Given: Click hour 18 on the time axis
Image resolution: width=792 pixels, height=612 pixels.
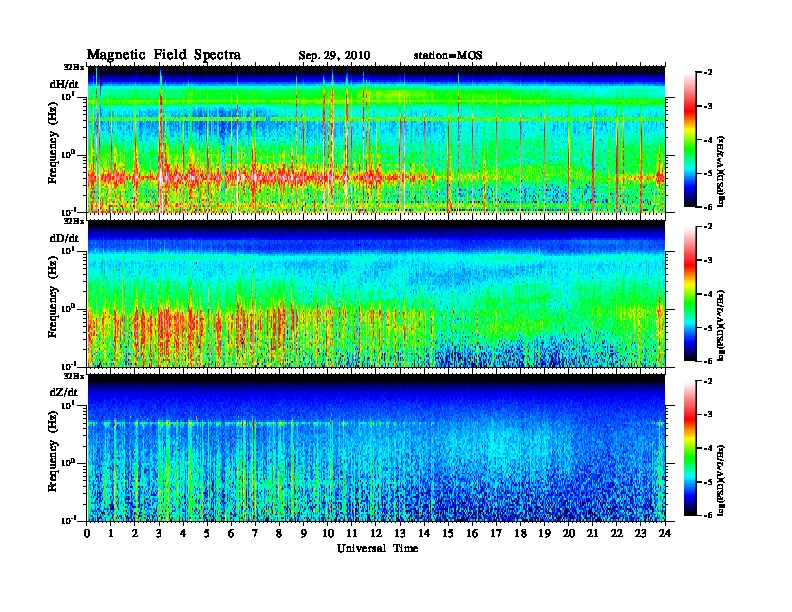Looking at the screenshot, I should coord(520,534).
